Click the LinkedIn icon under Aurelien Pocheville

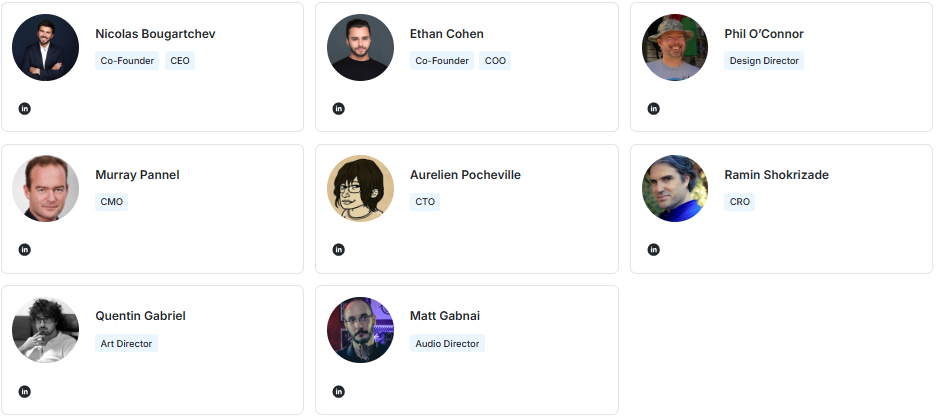(x=339, y=249)
